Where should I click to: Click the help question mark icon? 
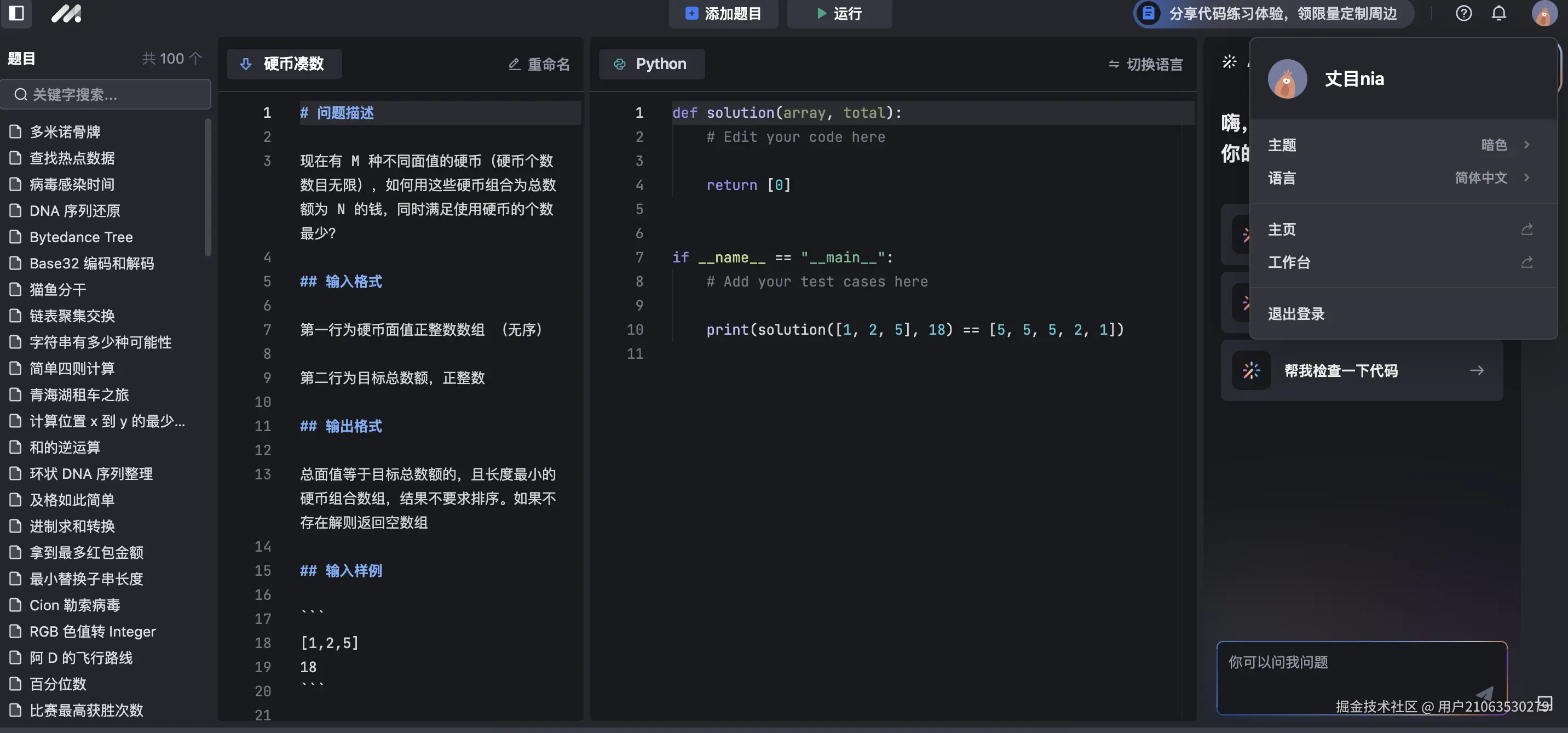(x=1463, y=13)
